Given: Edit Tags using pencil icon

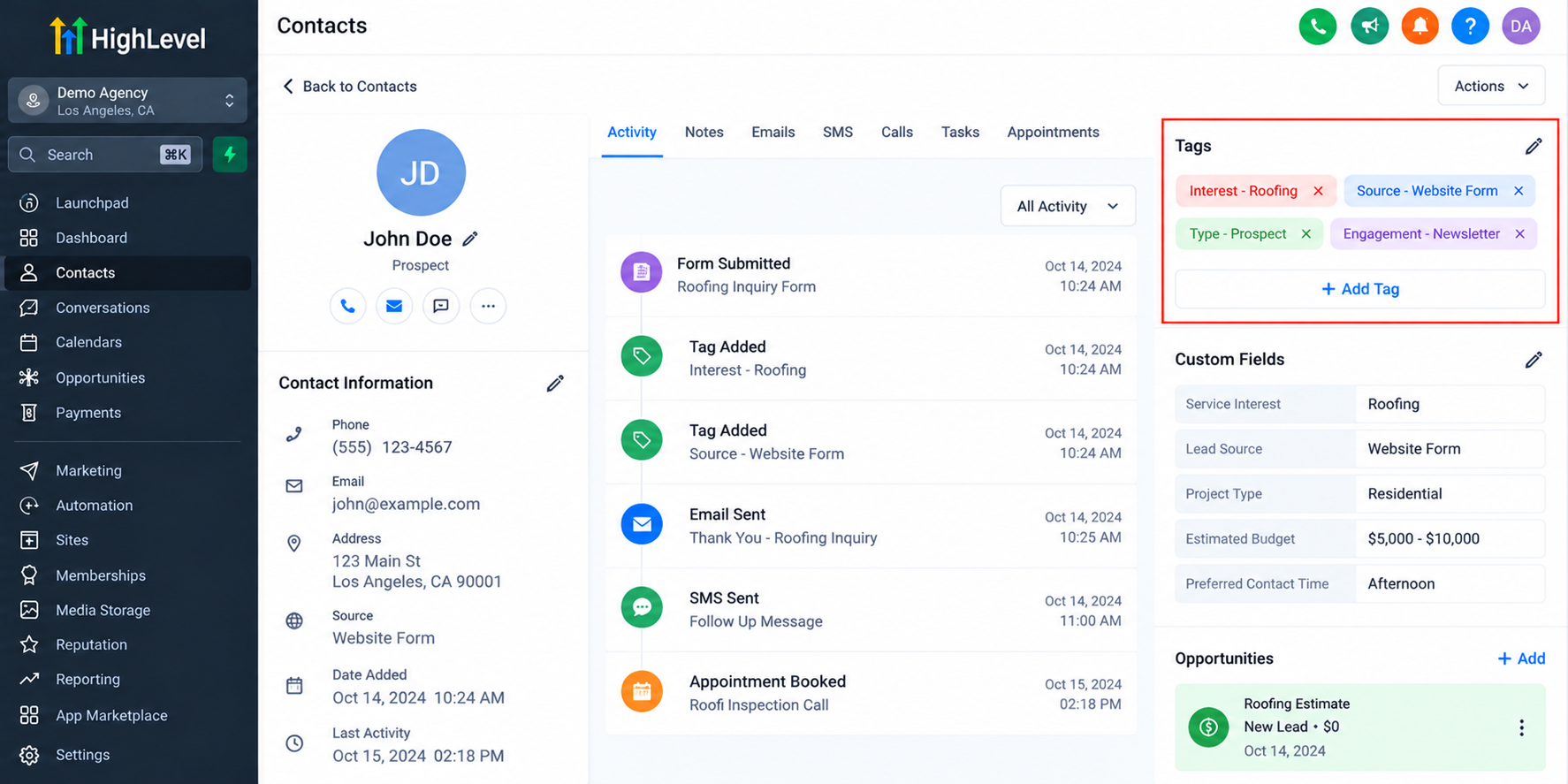Looking at the screenshot, I should point(1534,146).
